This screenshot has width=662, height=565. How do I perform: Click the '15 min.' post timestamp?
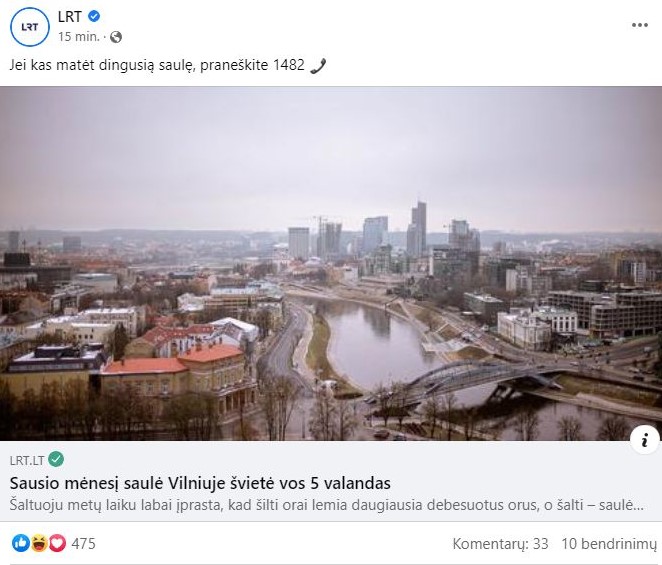tap(79, 37)
